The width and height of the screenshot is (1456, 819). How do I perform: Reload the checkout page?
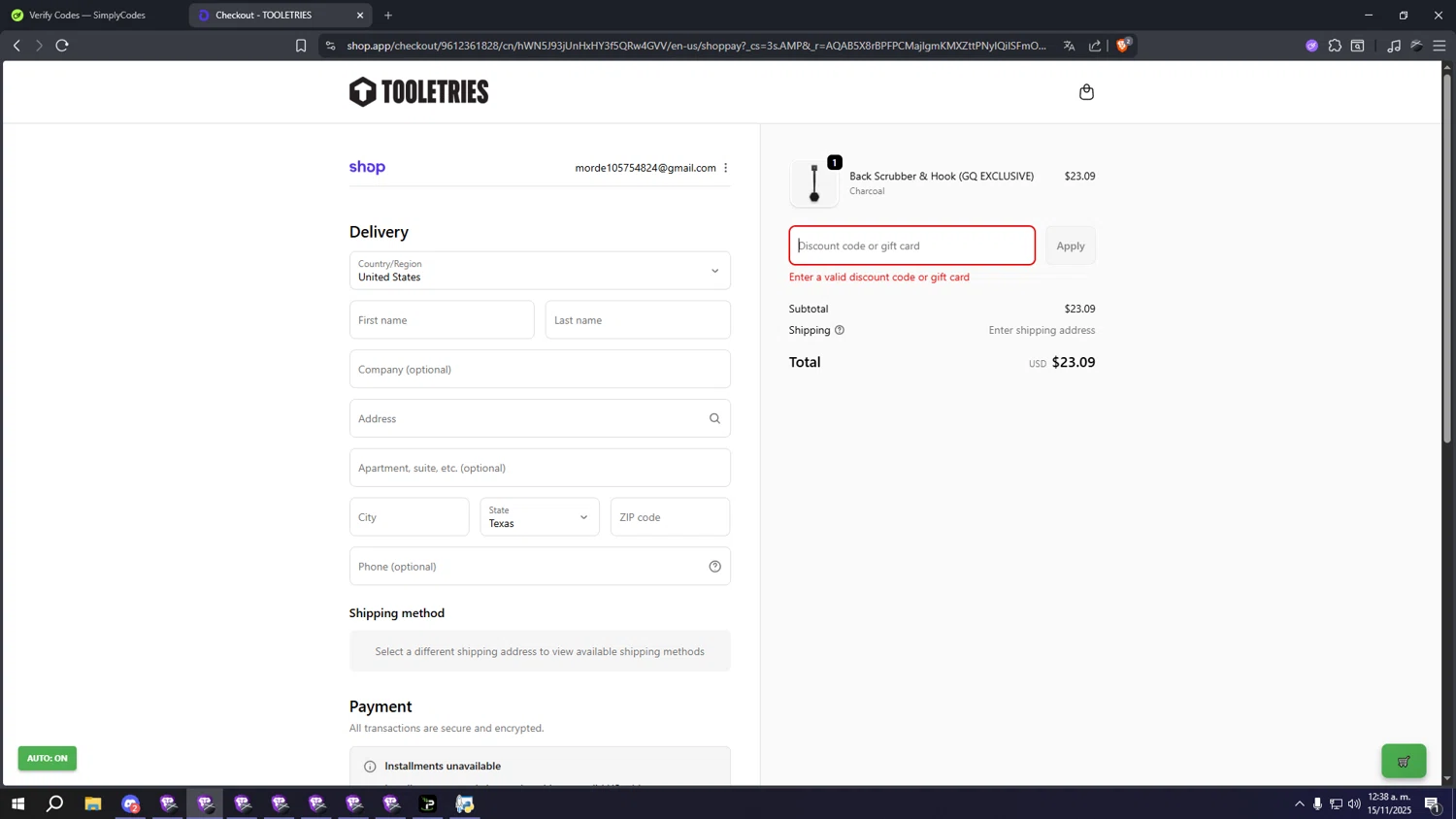62,46
